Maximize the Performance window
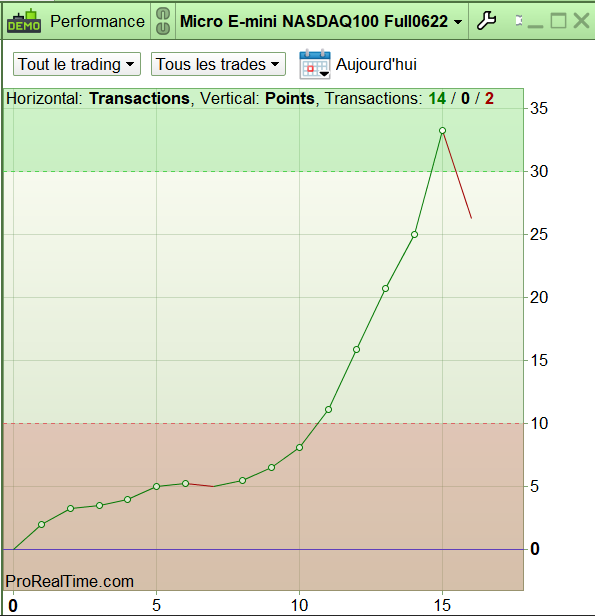 point(558,21)
